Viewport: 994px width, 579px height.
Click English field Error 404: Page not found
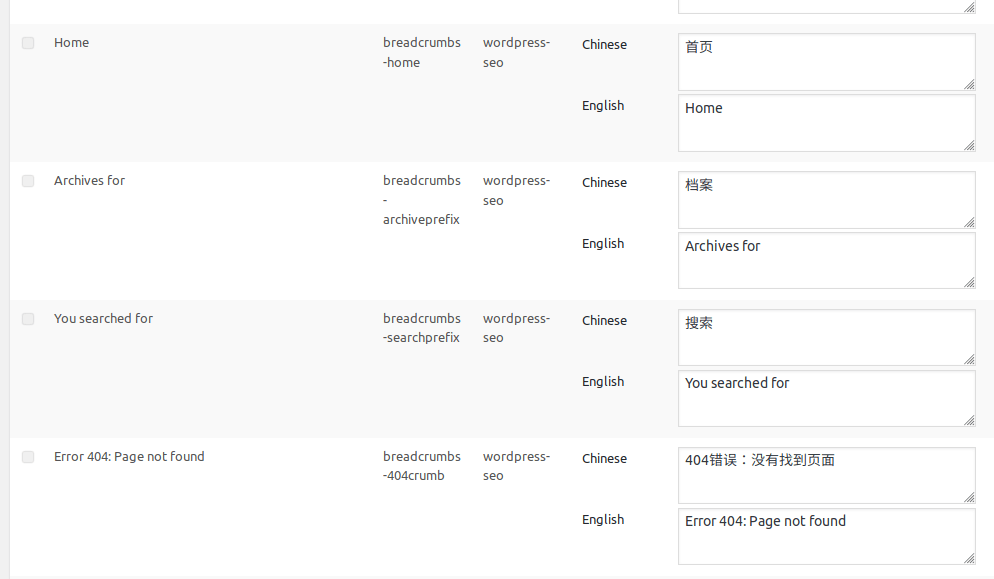(827, 537)
